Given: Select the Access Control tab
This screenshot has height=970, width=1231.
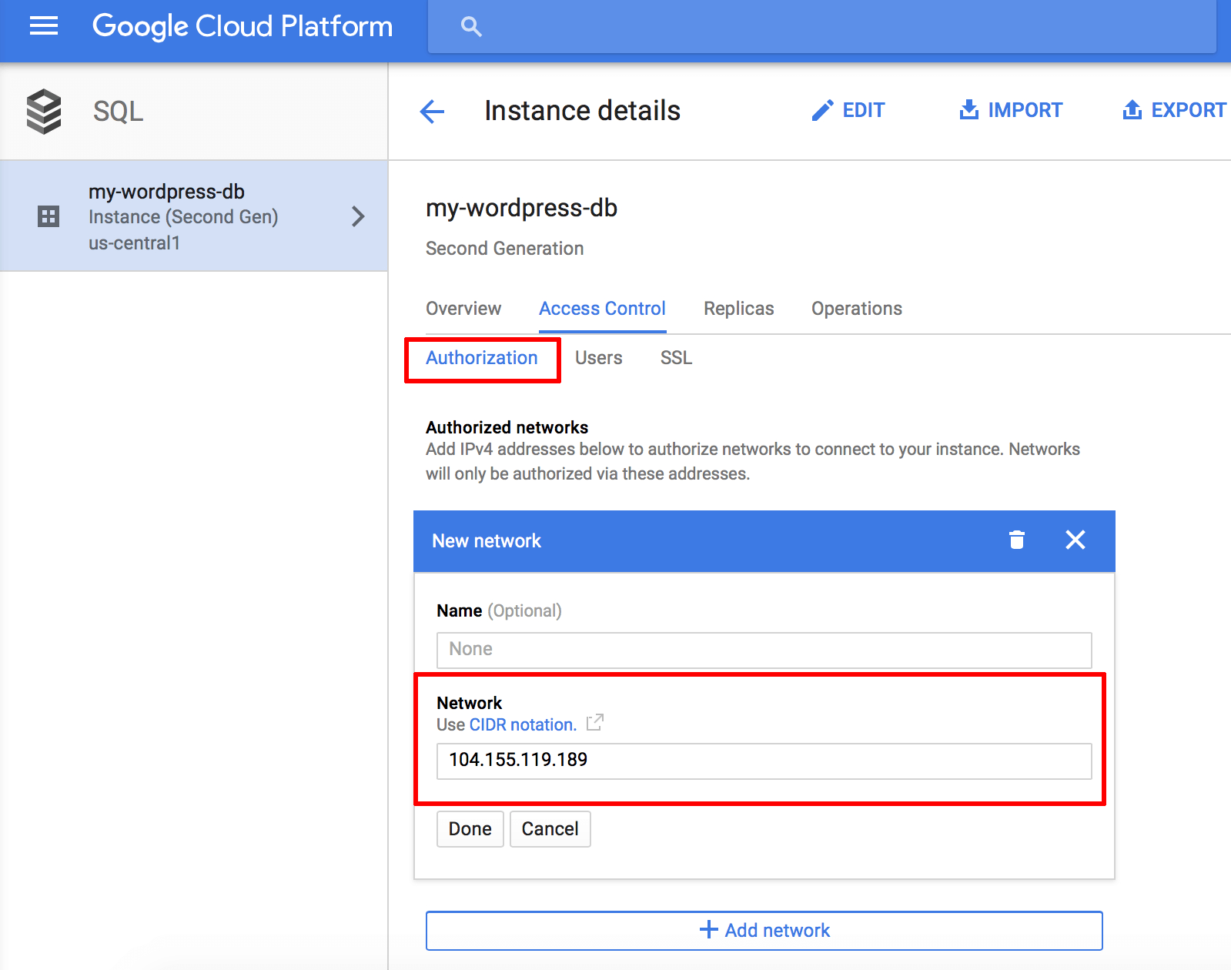Looking at the screenshot, I should 602,309.
